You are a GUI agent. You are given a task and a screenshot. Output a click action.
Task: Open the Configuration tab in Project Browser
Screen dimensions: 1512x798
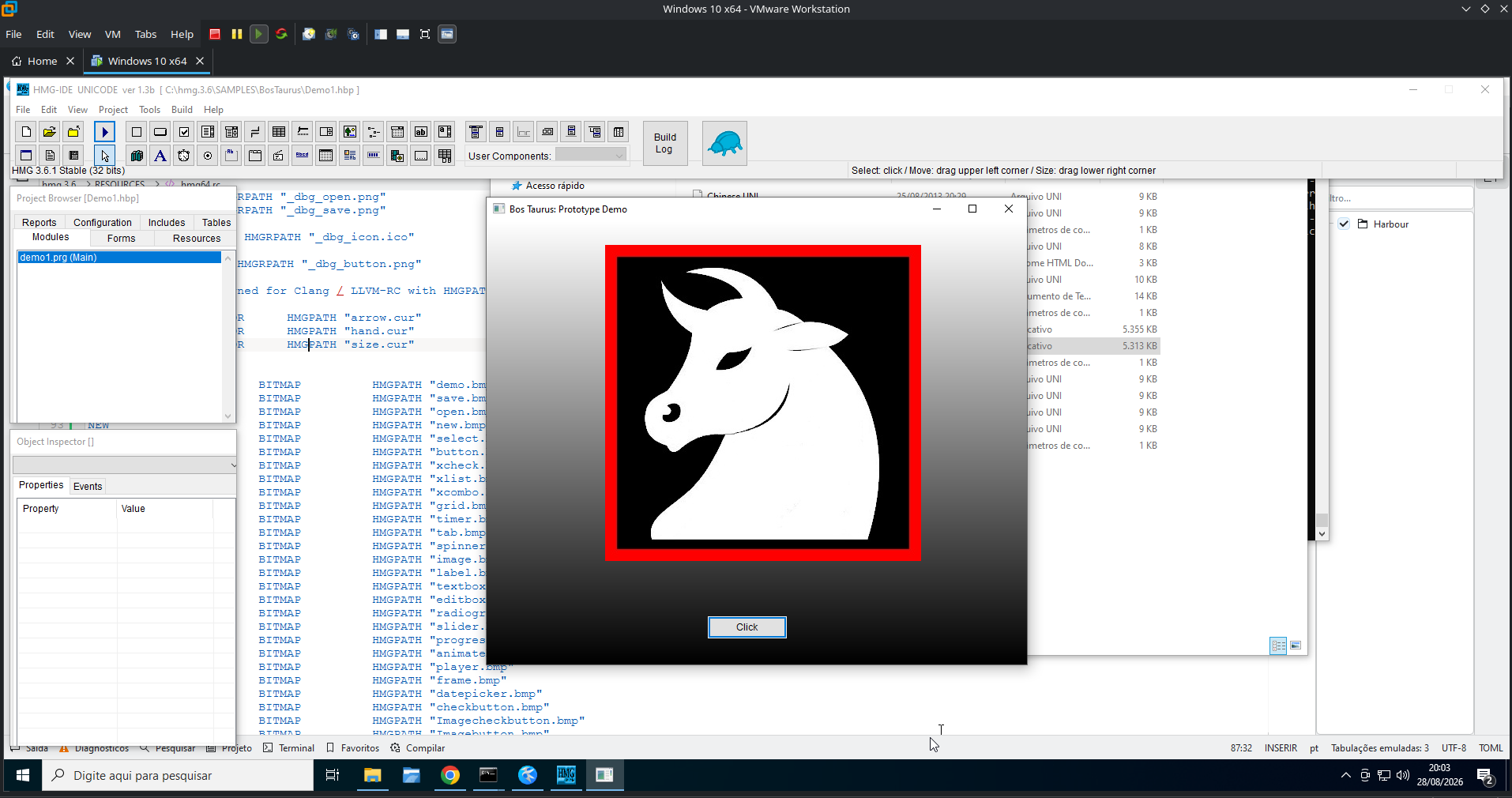tap(103, 223)
